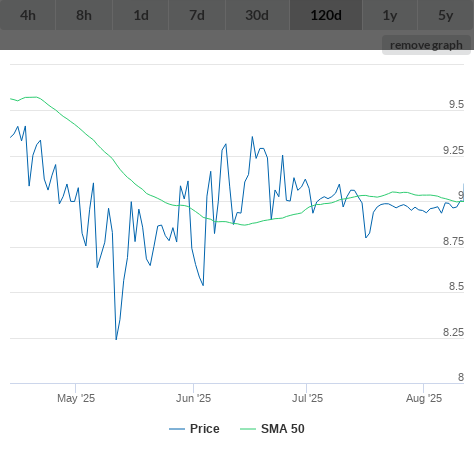Image resolution: width=474 pixels, height=455 pixels.
Task: Select the 4h time range tab
Action: pos(28,15)
